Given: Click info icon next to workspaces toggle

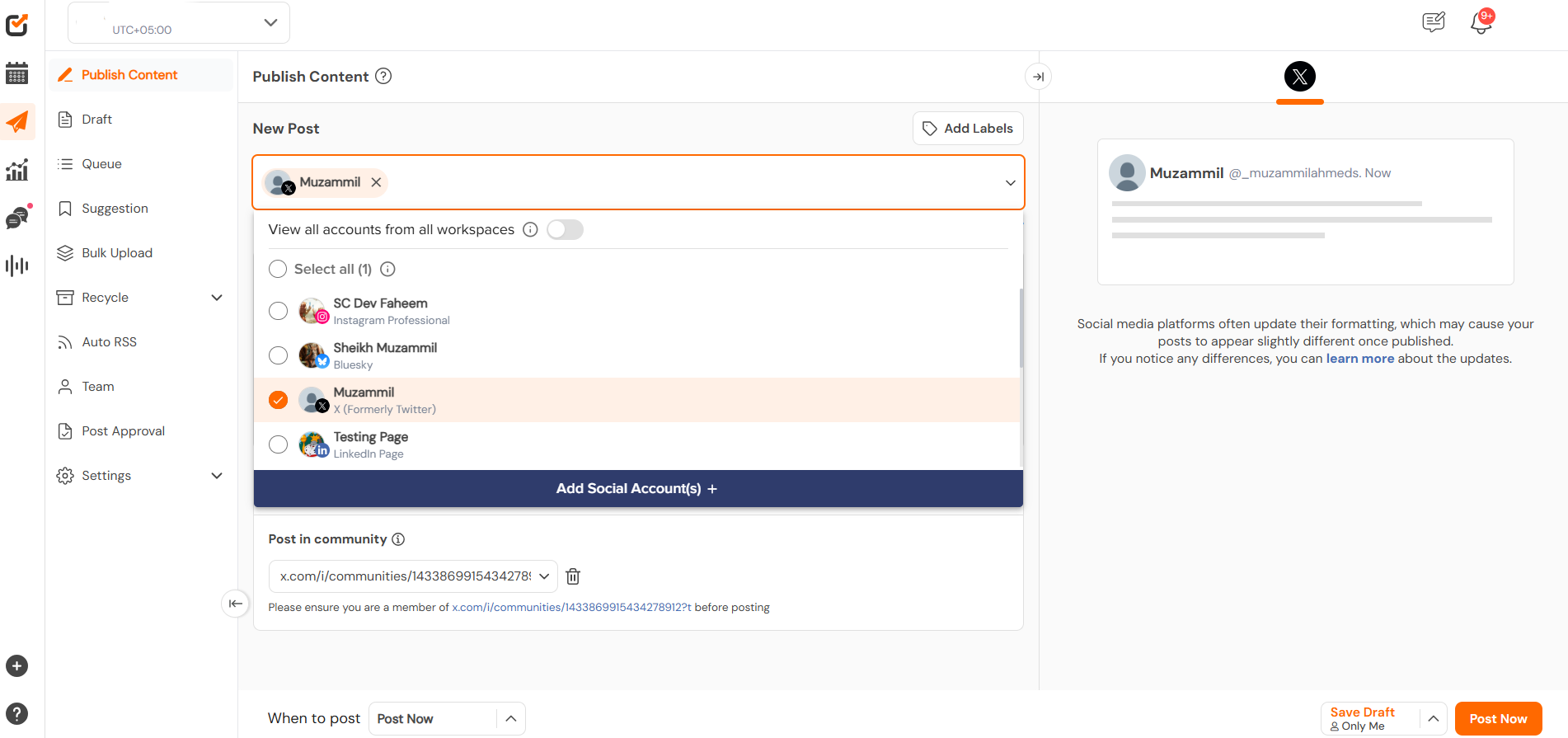Looking at the screenshot, I should [531, 229].
